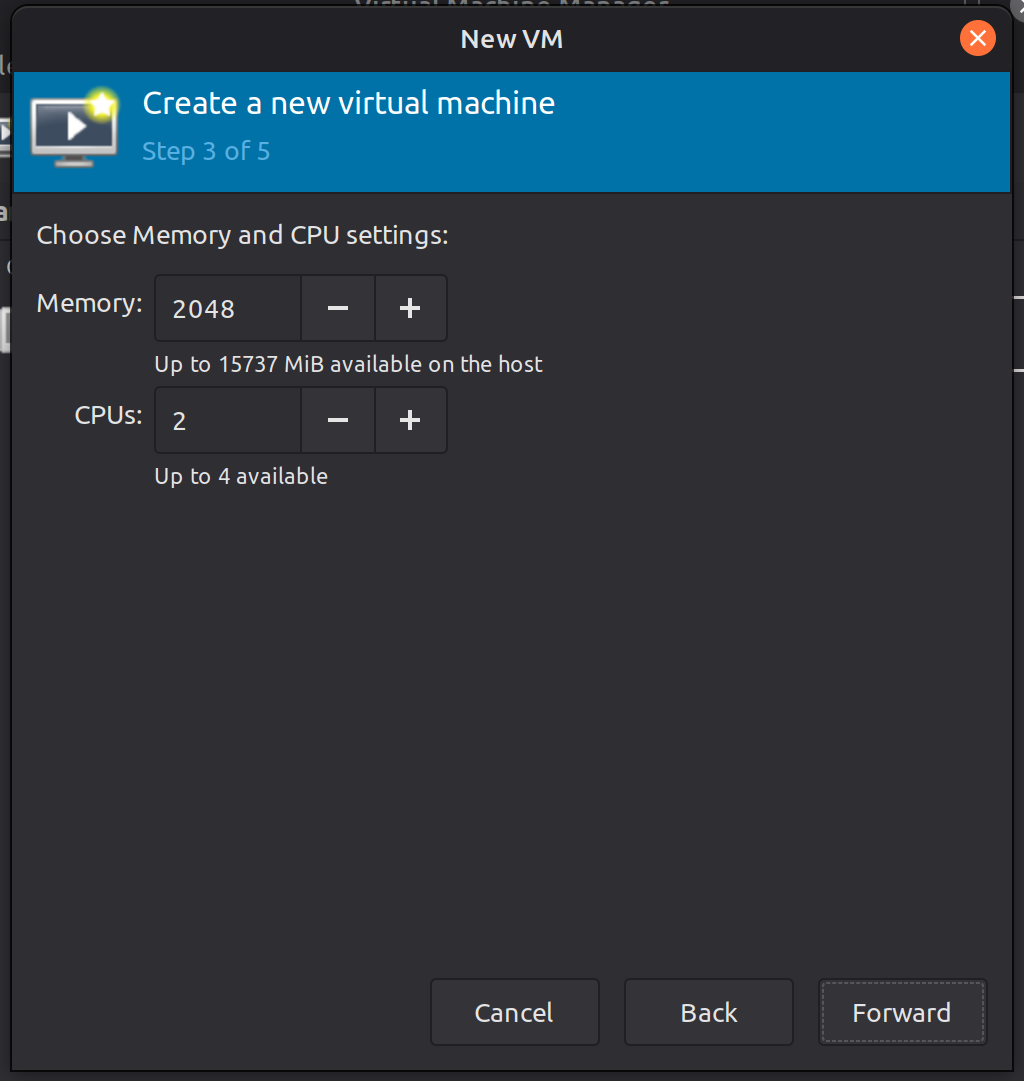Click the background Virtual Machine Manager title
The image size is (1024, 1081).
coord(512,5)
